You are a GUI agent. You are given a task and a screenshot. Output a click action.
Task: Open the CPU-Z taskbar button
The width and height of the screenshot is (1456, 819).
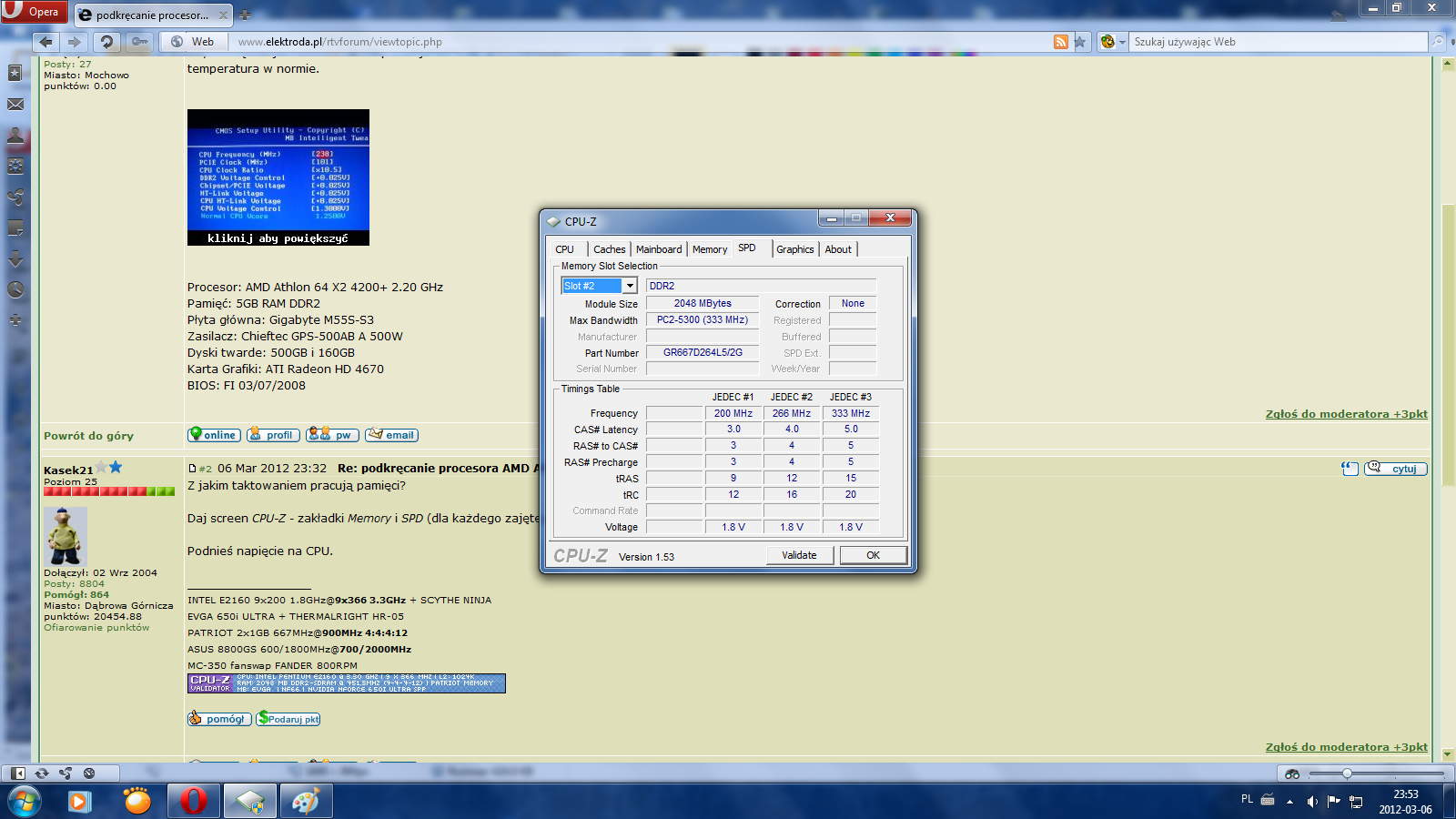pos(250,802)
